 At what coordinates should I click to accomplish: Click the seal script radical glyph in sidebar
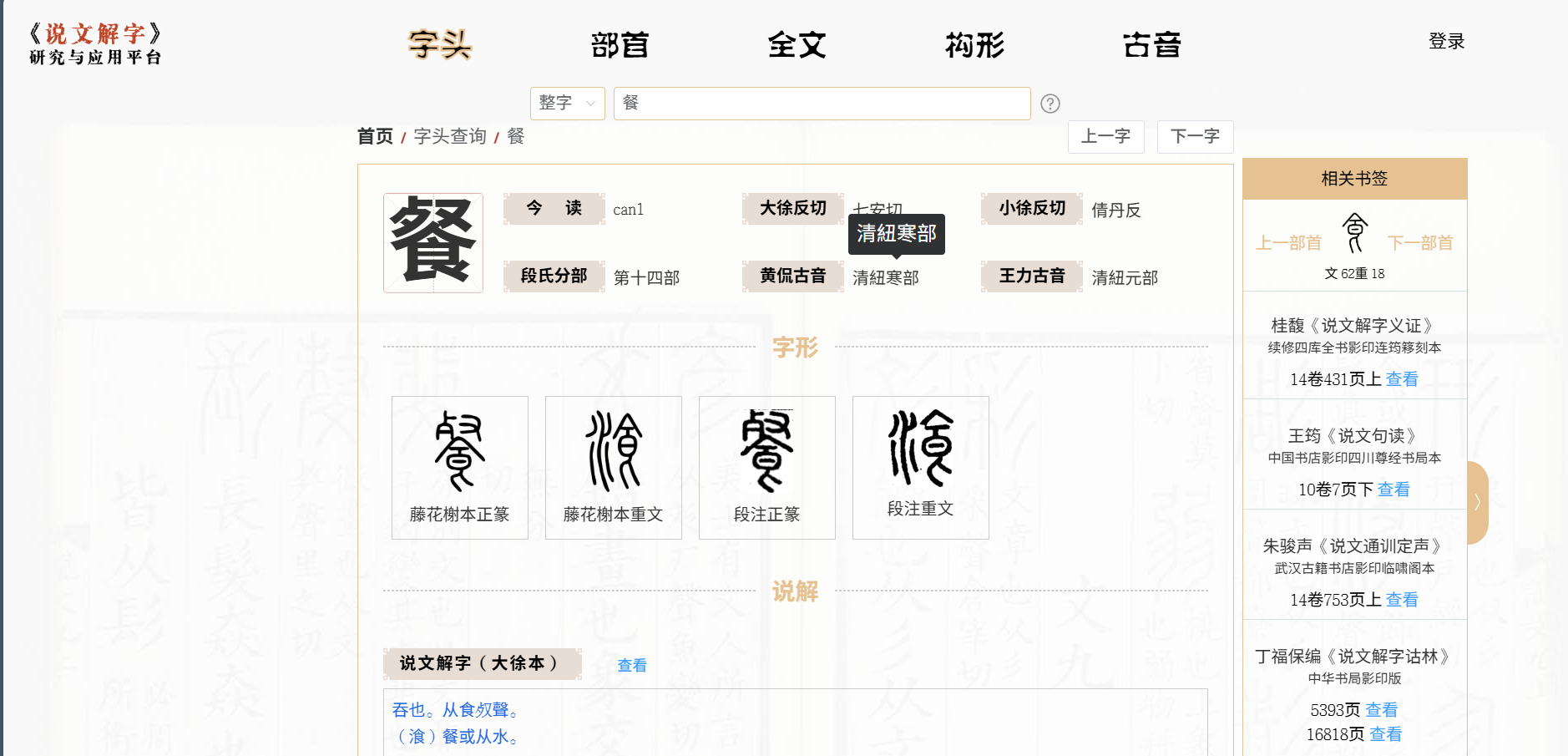1354,233
